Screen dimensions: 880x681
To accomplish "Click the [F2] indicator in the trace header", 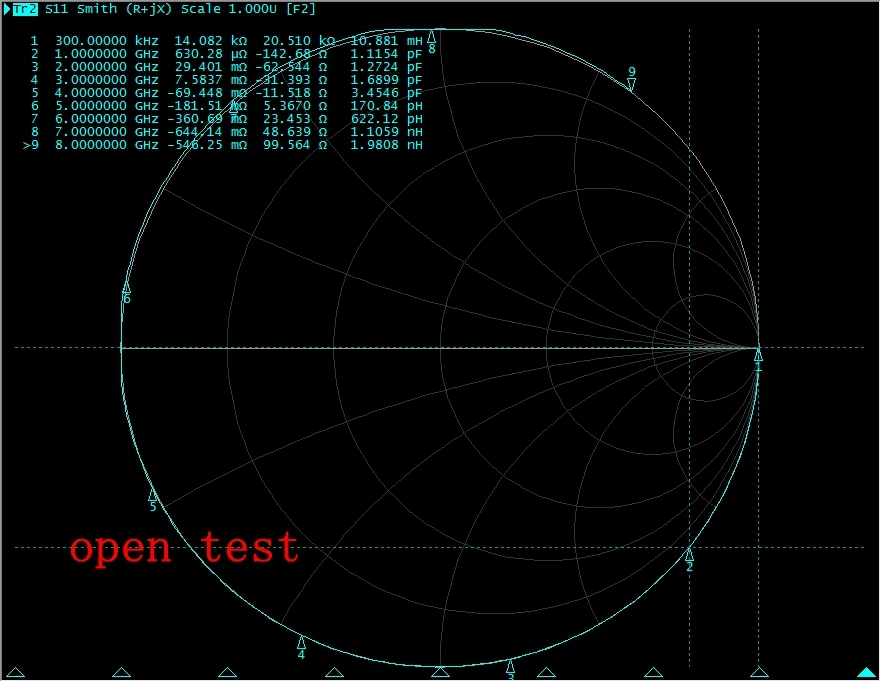I will click(301, 10).
